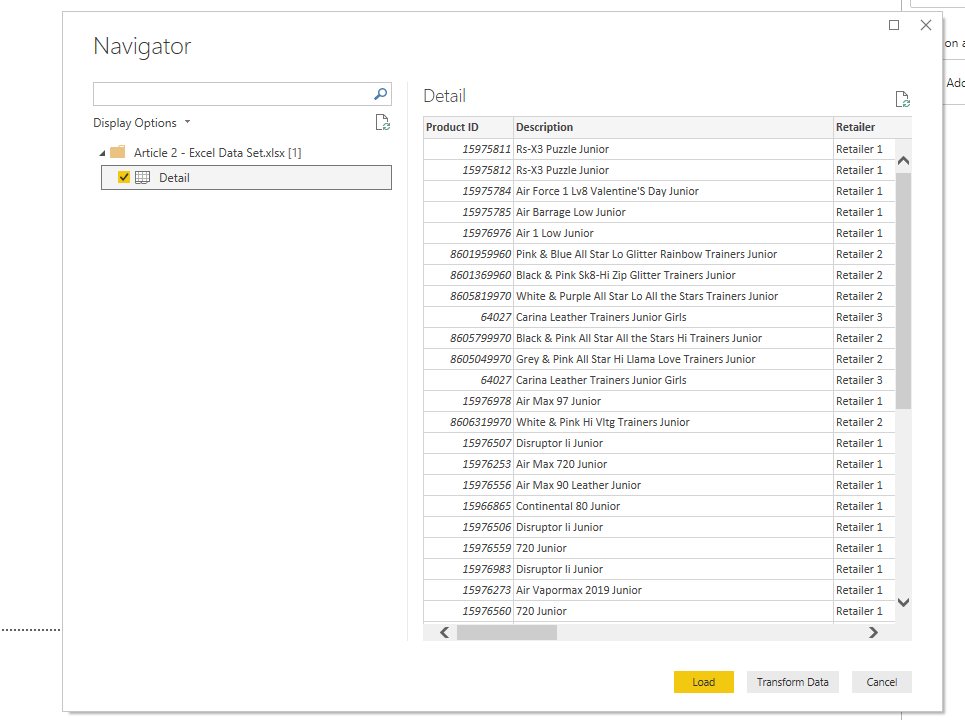Viewport: 965px width, 720px height.
Task: Click cell 'Air Max 720 Junior'
Action: pyautogui.click(x=673, y=464)
